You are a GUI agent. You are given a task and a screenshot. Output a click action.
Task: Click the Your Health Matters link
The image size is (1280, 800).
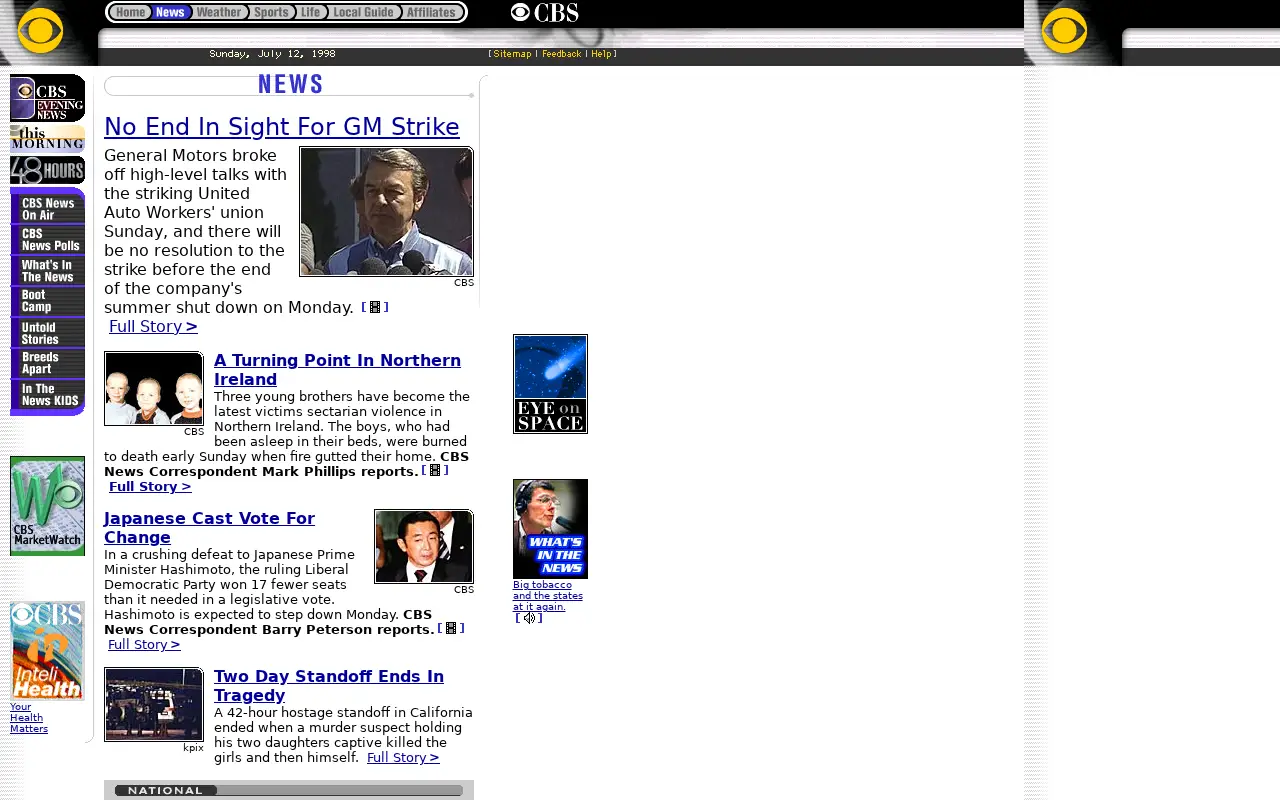click(29, 718)
